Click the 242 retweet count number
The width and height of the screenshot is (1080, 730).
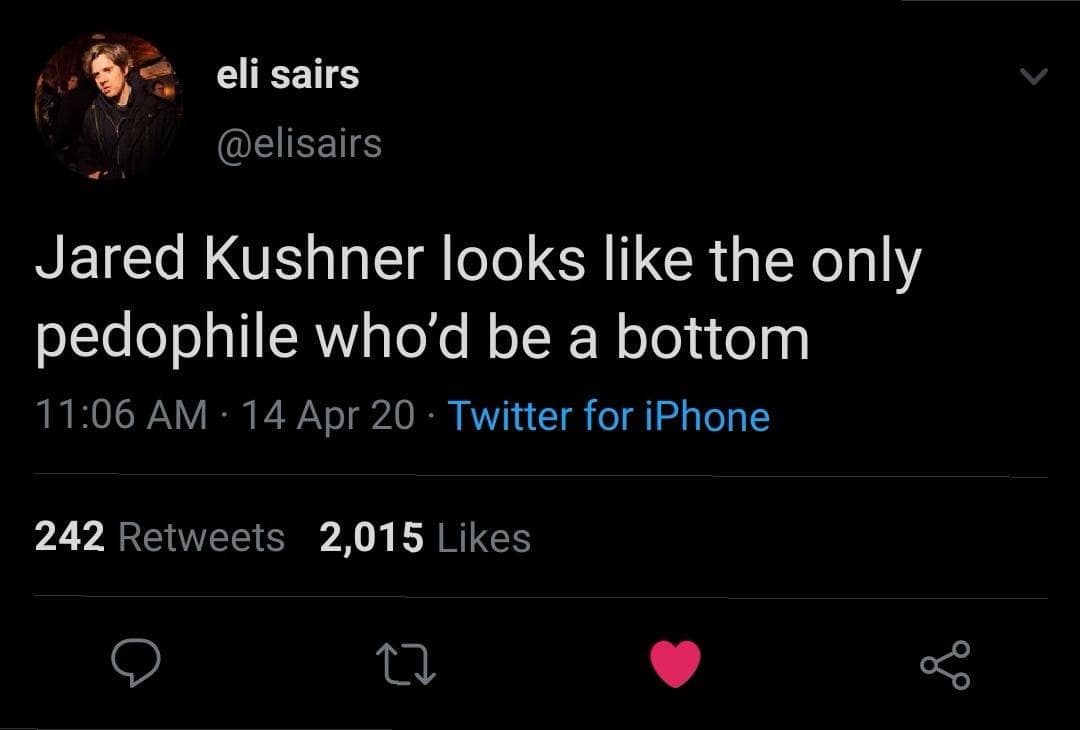tap(69, 538)
